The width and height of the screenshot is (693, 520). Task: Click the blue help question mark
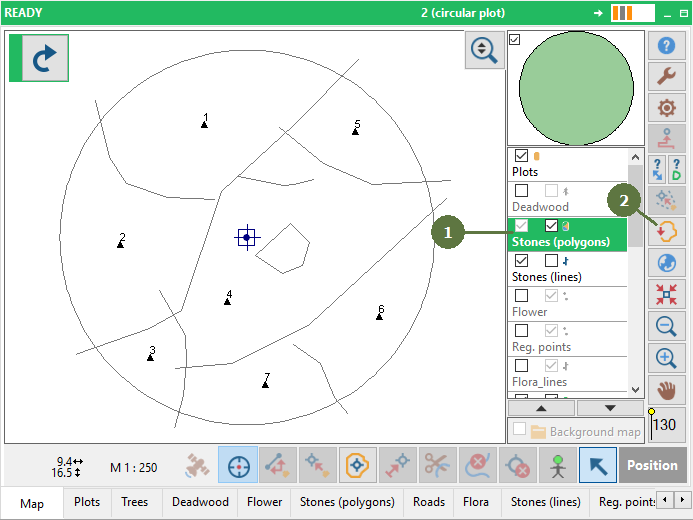tap(666, 46)
